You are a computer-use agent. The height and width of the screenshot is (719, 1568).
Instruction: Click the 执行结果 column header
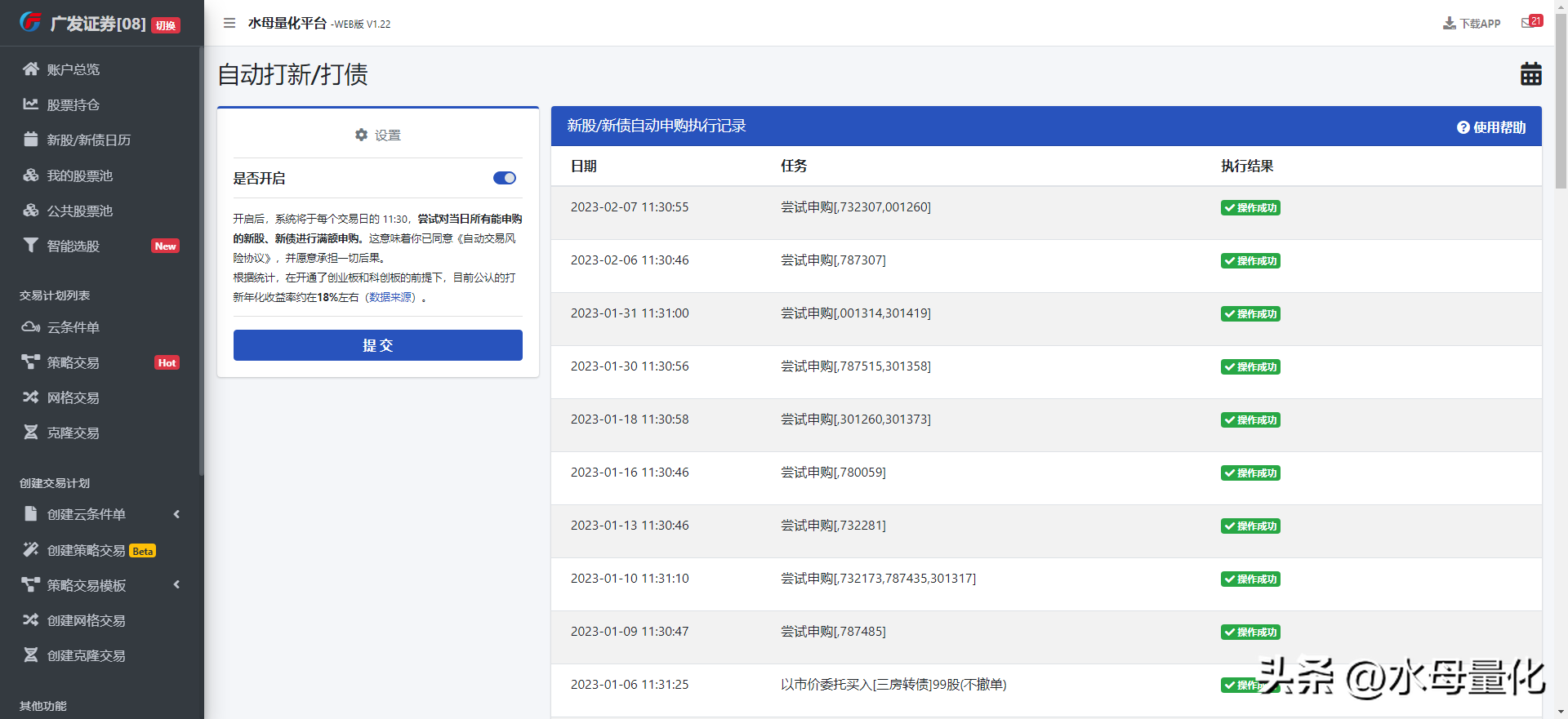tap(1247, 166)
